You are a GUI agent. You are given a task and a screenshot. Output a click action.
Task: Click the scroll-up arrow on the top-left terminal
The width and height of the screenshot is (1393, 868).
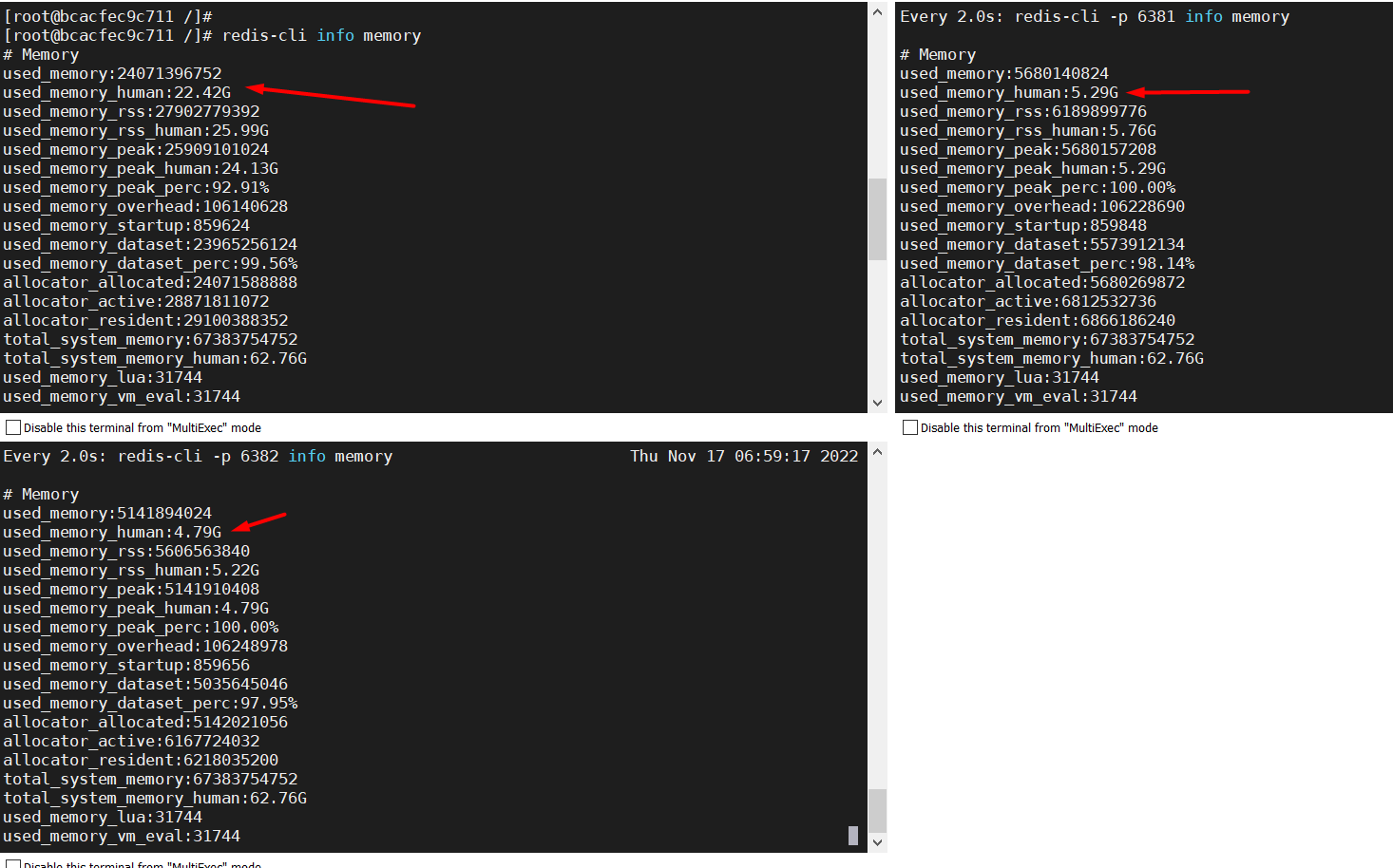(876, 10)
